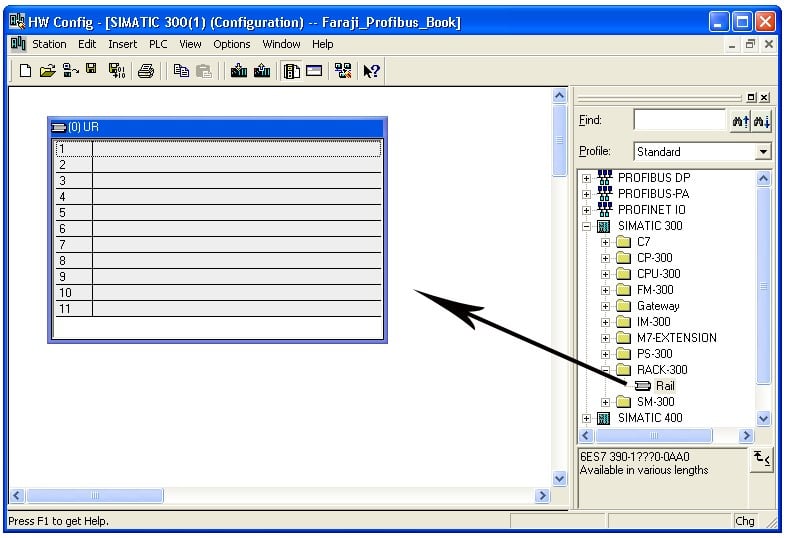Screen dimensions: 786x538
Task: Expand the PROFINET IO tree node
Action: [586, 210]
